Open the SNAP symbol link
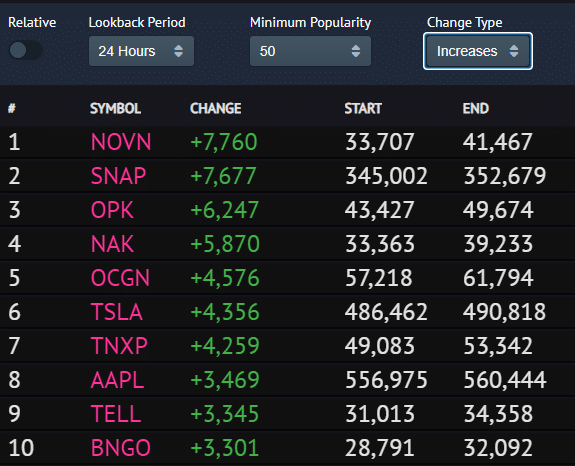575x466 pixels. click(x=118, y=176)
